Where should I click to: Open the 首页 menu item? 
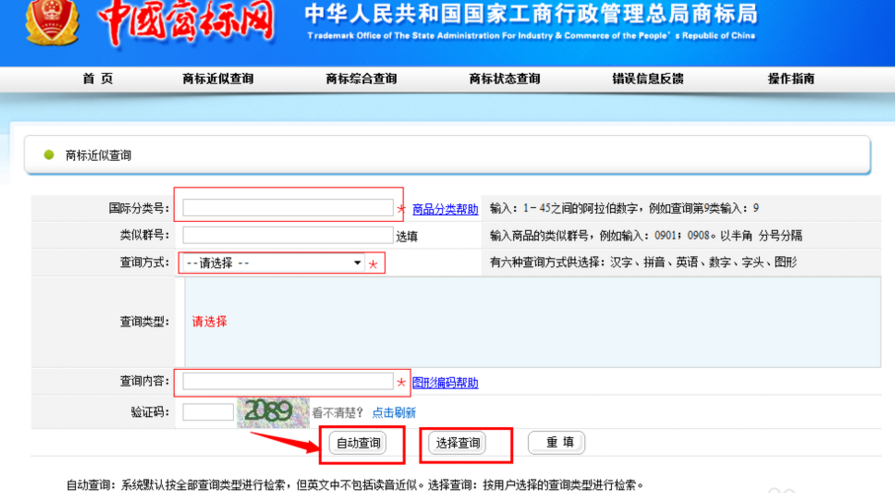98,79
